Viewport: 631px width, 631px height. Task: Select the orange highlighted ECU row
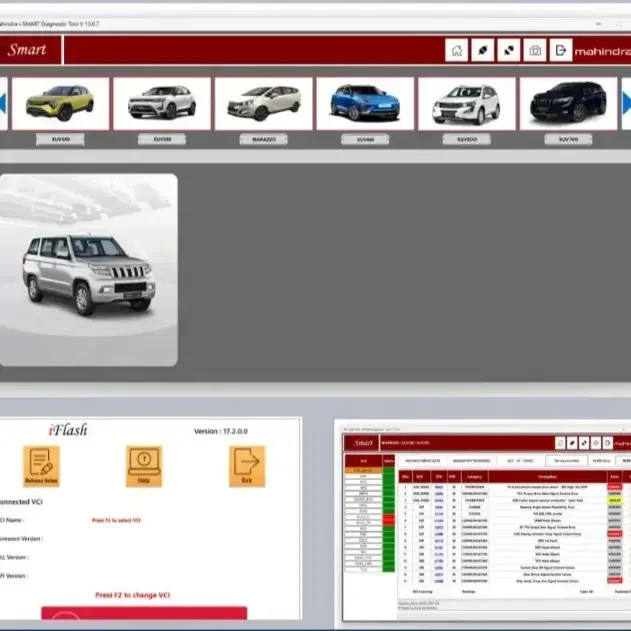(x=363, y=470)
